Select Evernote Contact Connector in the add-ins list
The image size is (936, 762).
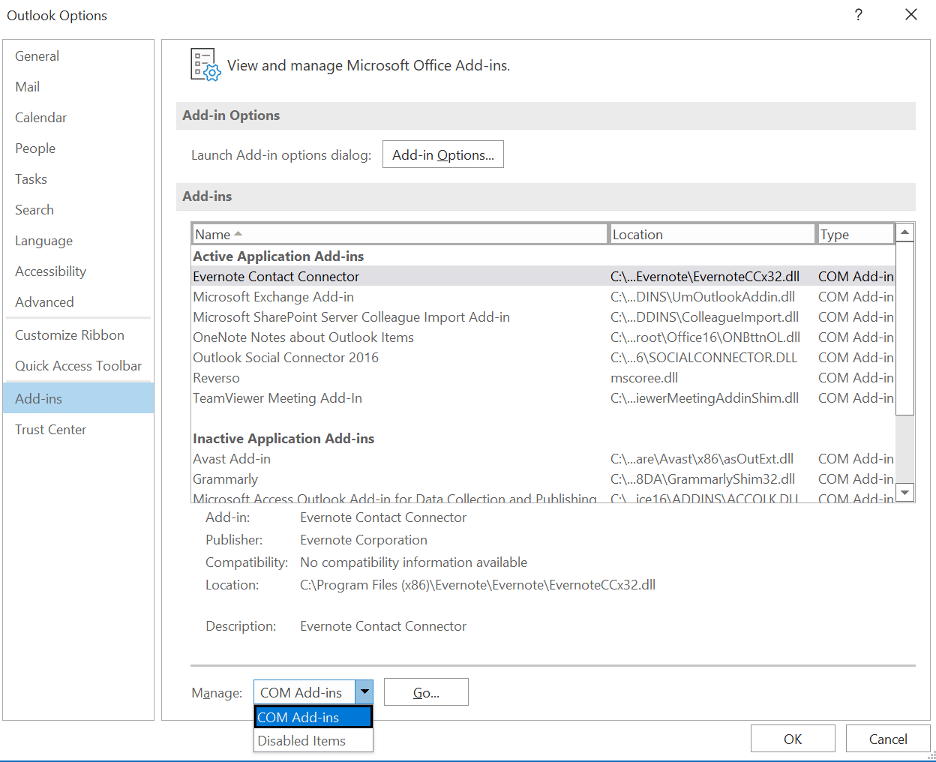pyautogui.click(x=543, y=276)
